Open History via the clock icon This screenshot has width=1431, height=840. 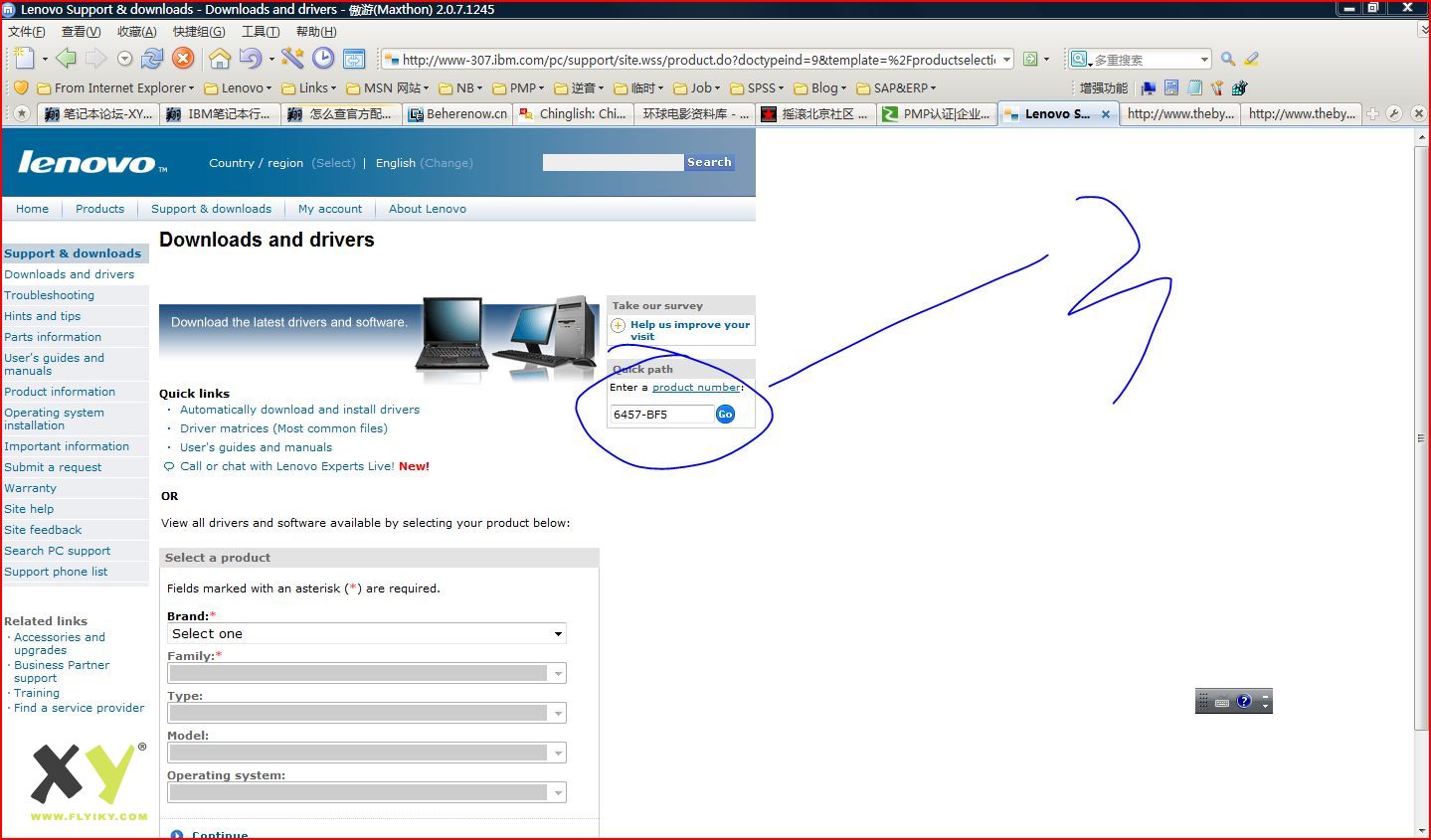tap(323, 59)
